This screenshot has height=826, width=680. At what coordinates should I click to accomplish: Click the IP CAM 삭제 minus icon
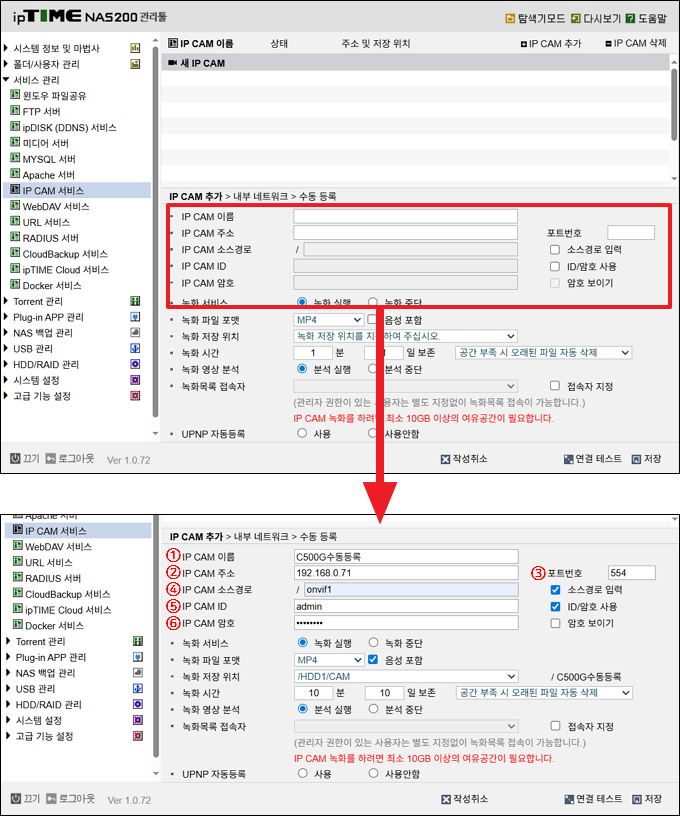tap(608, 44)
